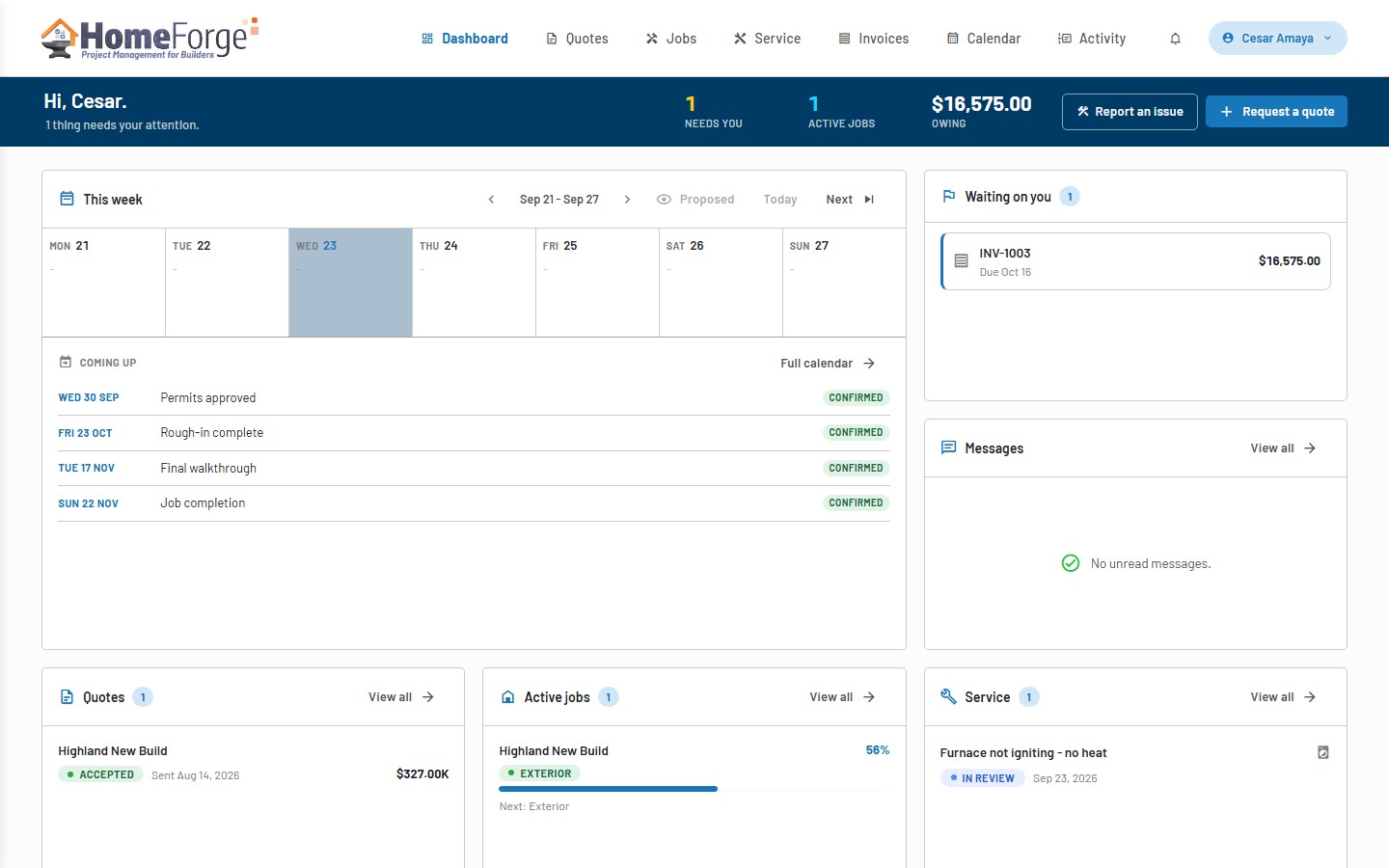
Task: Click the house icon in Active jobs panel
Action: coord(507,696)
